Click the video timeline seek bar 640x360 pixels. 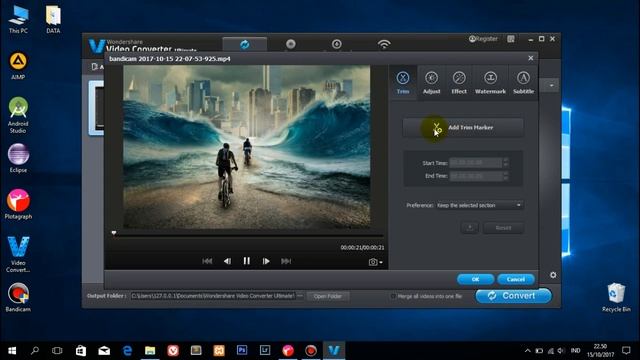(248, 236)
